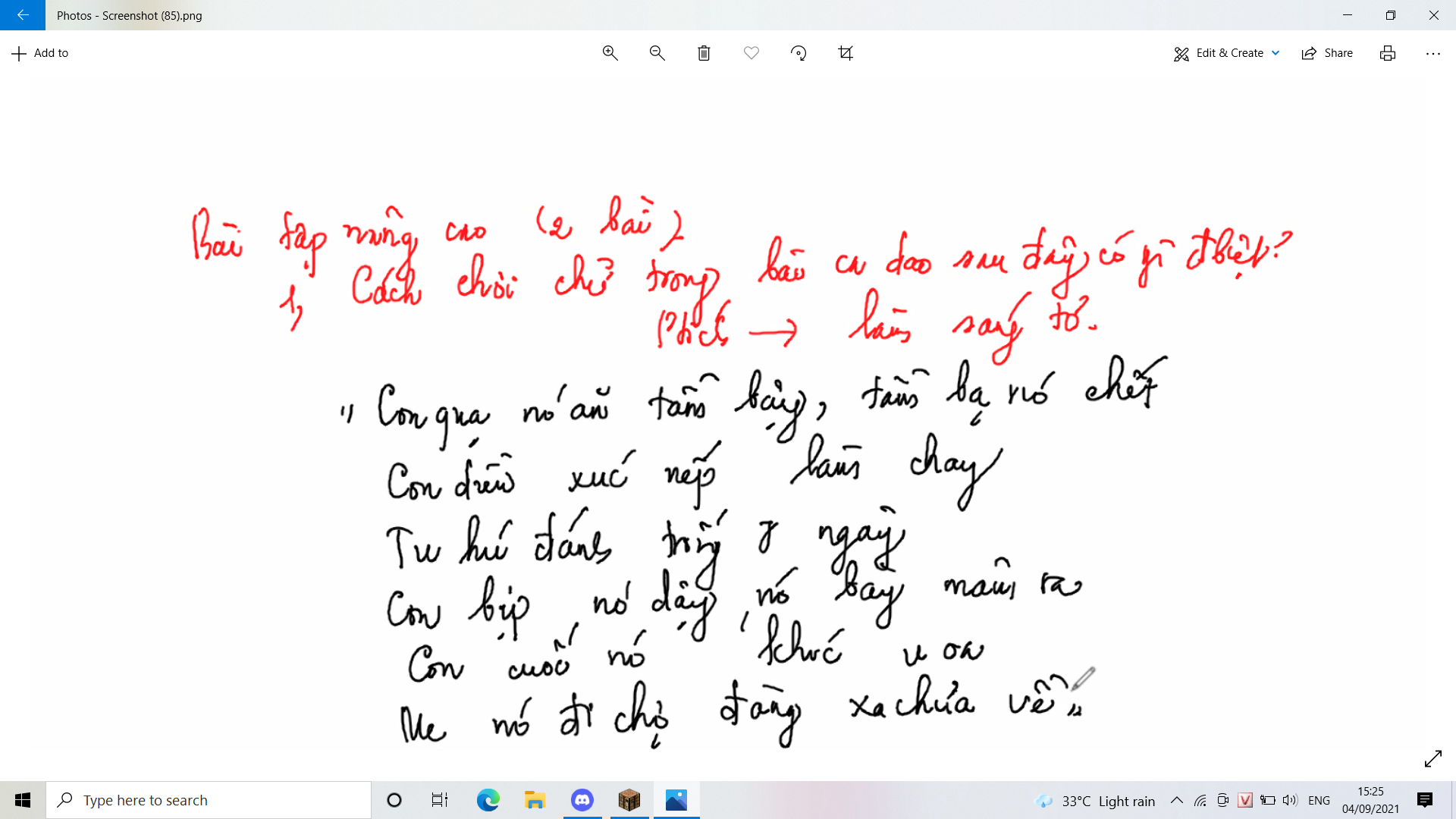The height and width of the screenshot is (819, 1456).
Task: Open weather 33°C Light rain widget
Action: pos(1095,801)
